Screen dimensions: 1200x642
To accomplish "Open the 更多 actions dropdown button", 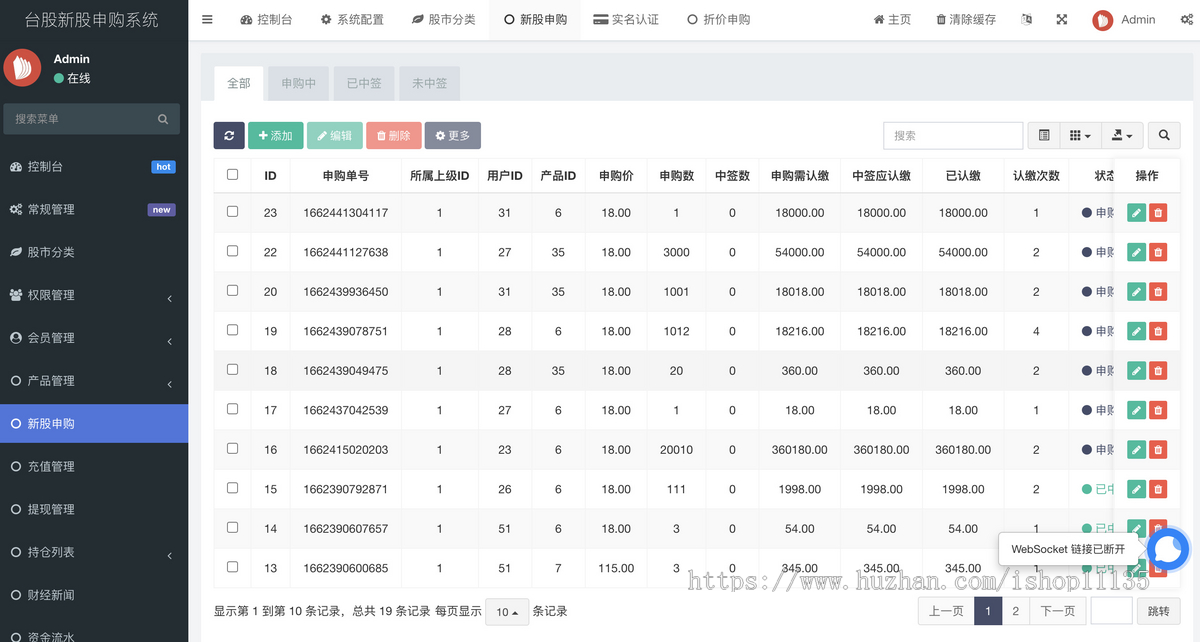I will click(453, 136).
